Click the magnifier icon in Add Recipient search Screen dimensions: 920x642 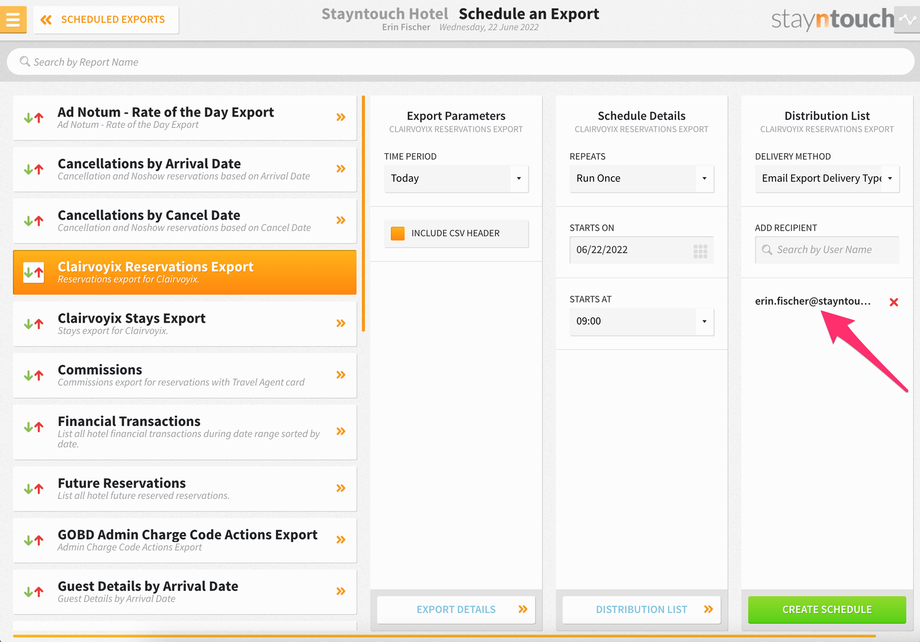pos(767,249)
